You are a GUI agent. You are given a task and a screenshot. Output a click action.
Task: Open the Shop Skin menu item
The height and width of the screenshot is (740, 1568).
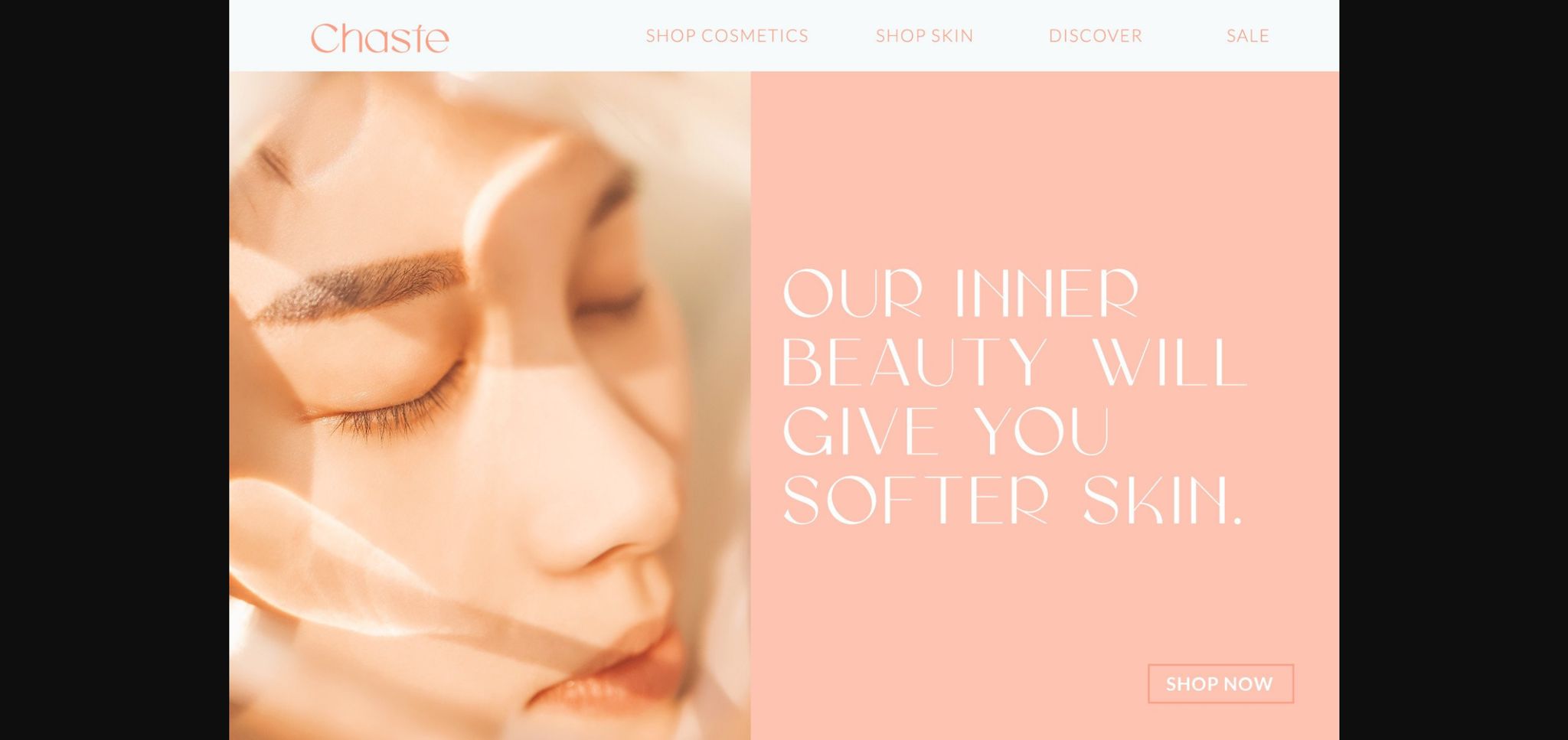coord(924,36)
